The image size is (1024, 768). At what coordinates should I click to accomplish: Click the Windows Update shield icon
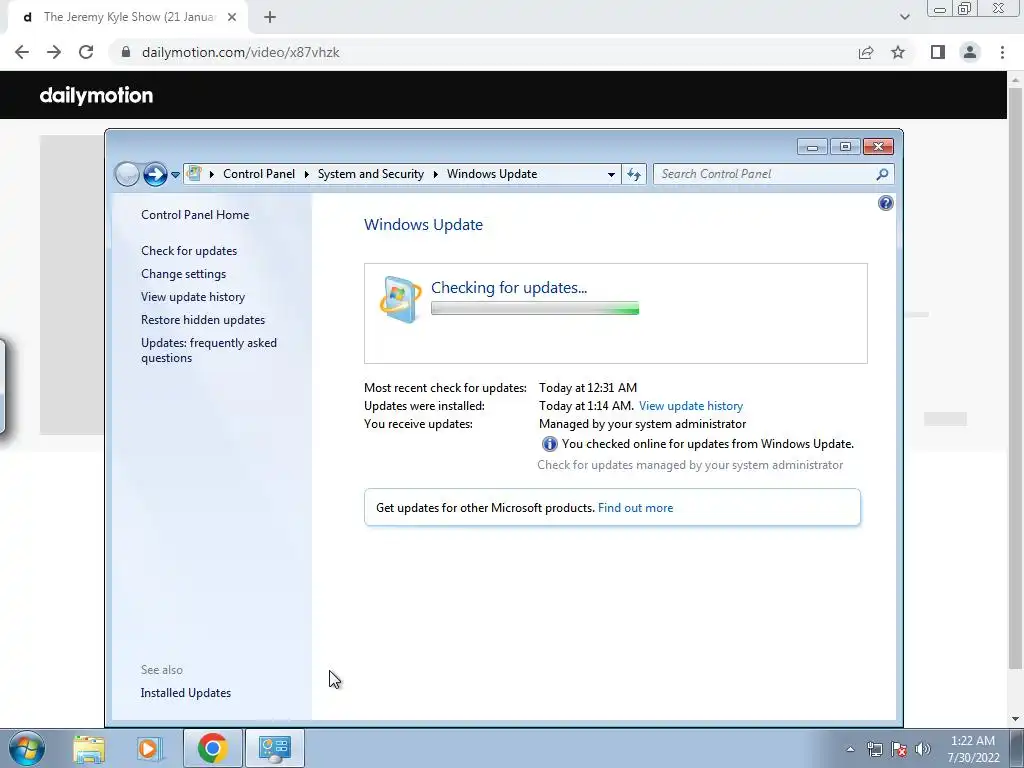[400, 299]
